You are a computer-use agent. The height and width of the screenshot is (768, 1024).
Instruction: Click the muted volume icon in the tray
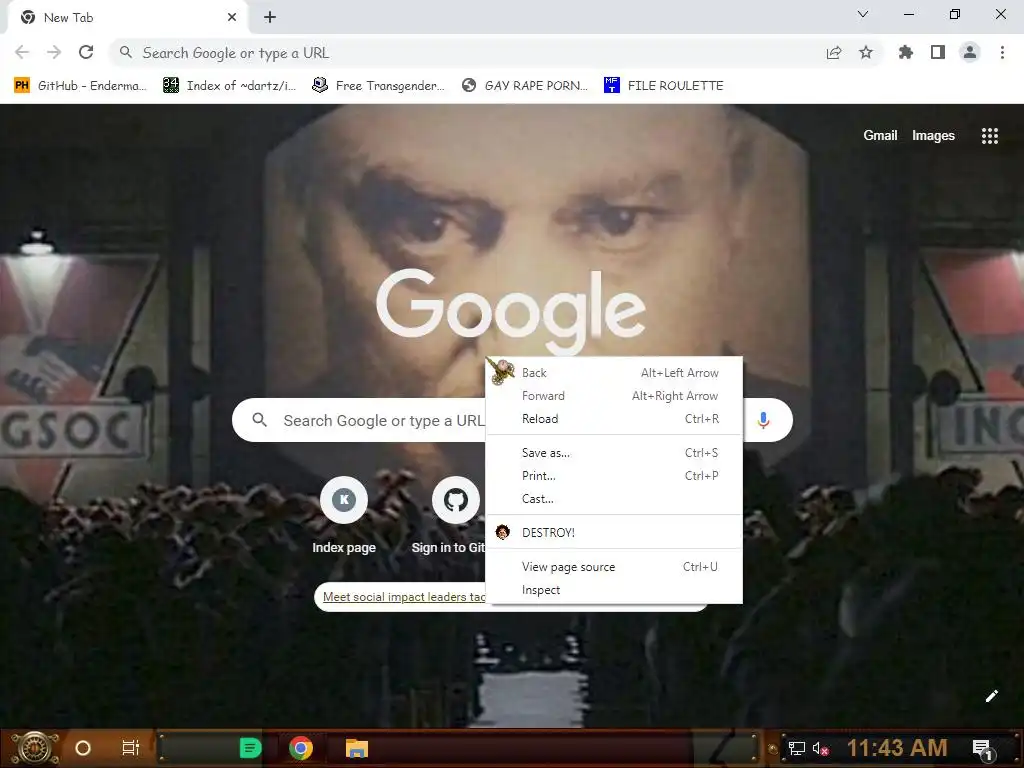pyautogui.click(x=821, y=748)
